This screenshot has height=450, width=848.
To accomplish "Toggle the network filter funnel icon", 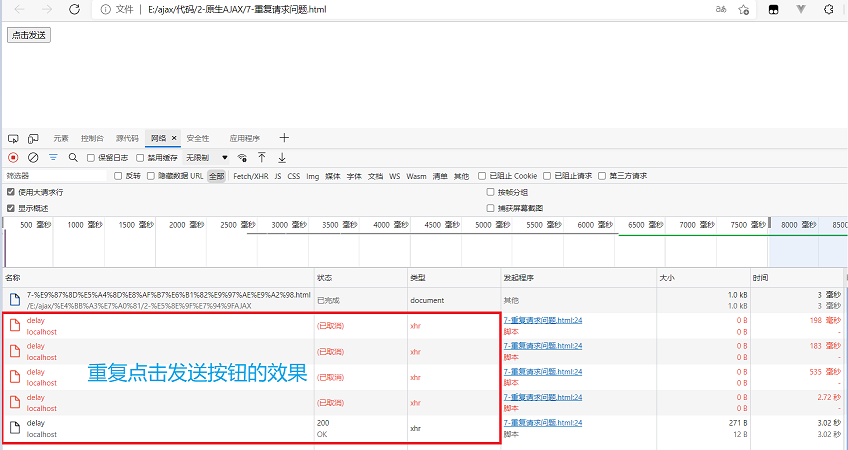I will 53,157.
